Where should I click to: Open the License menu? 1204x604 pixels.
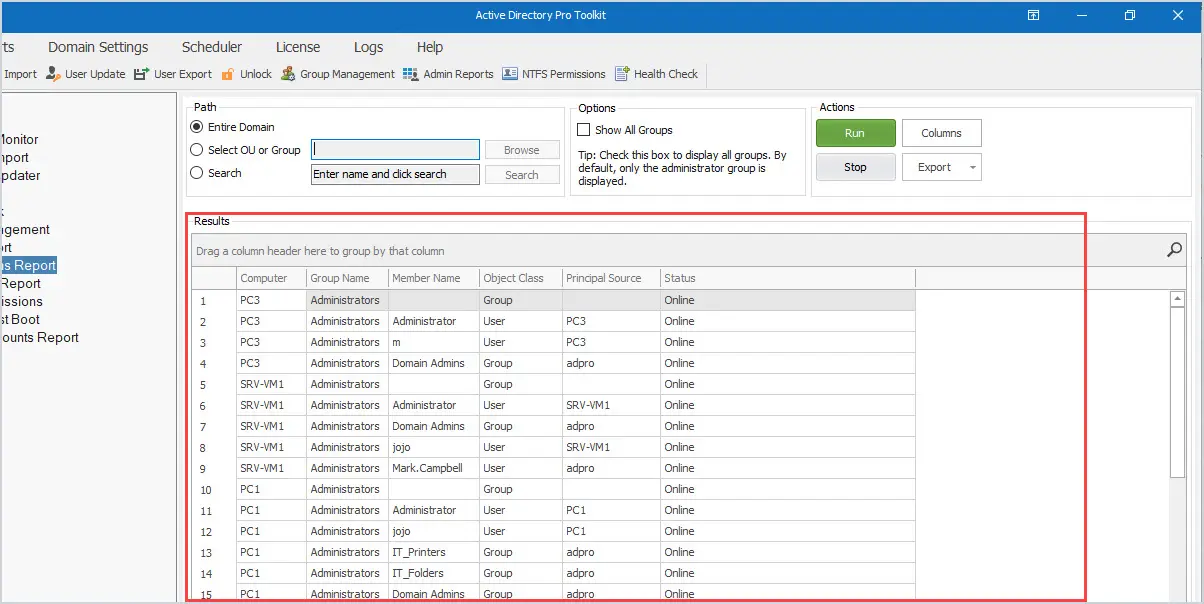coord(298,47)
